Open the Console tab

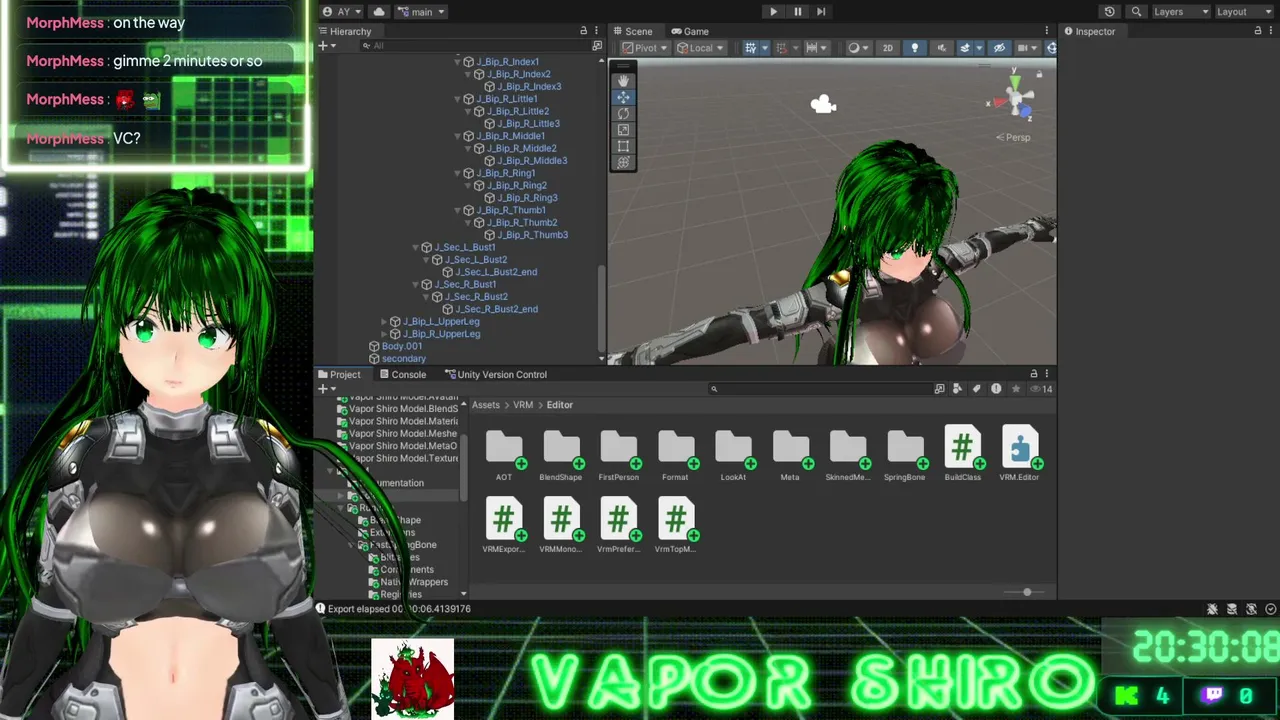[x=403, y=374]
